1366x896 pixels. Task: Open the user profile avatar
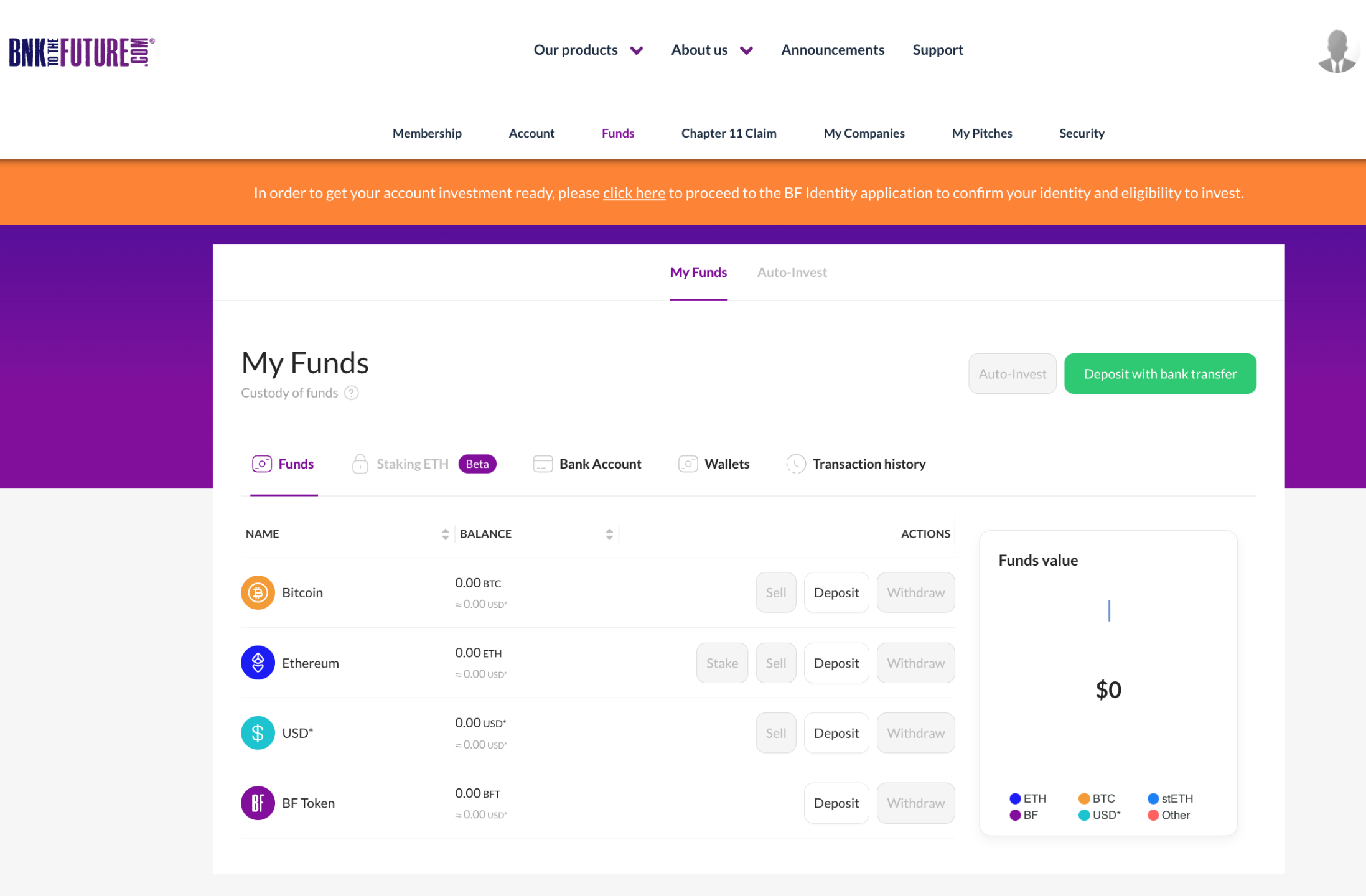point(1337,51)
